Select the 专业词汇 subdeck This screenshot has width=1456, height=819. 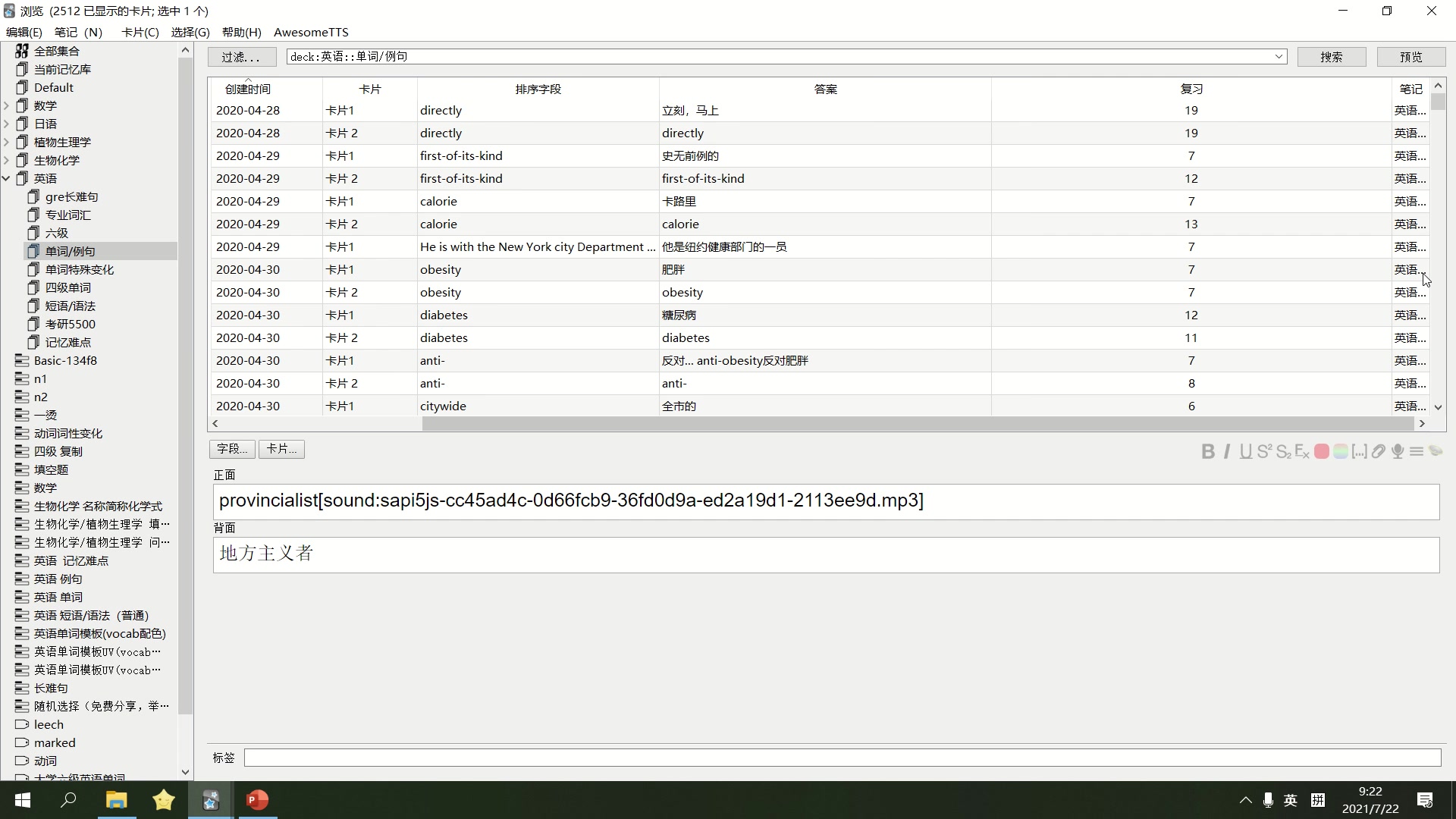(x=67, y=215)
